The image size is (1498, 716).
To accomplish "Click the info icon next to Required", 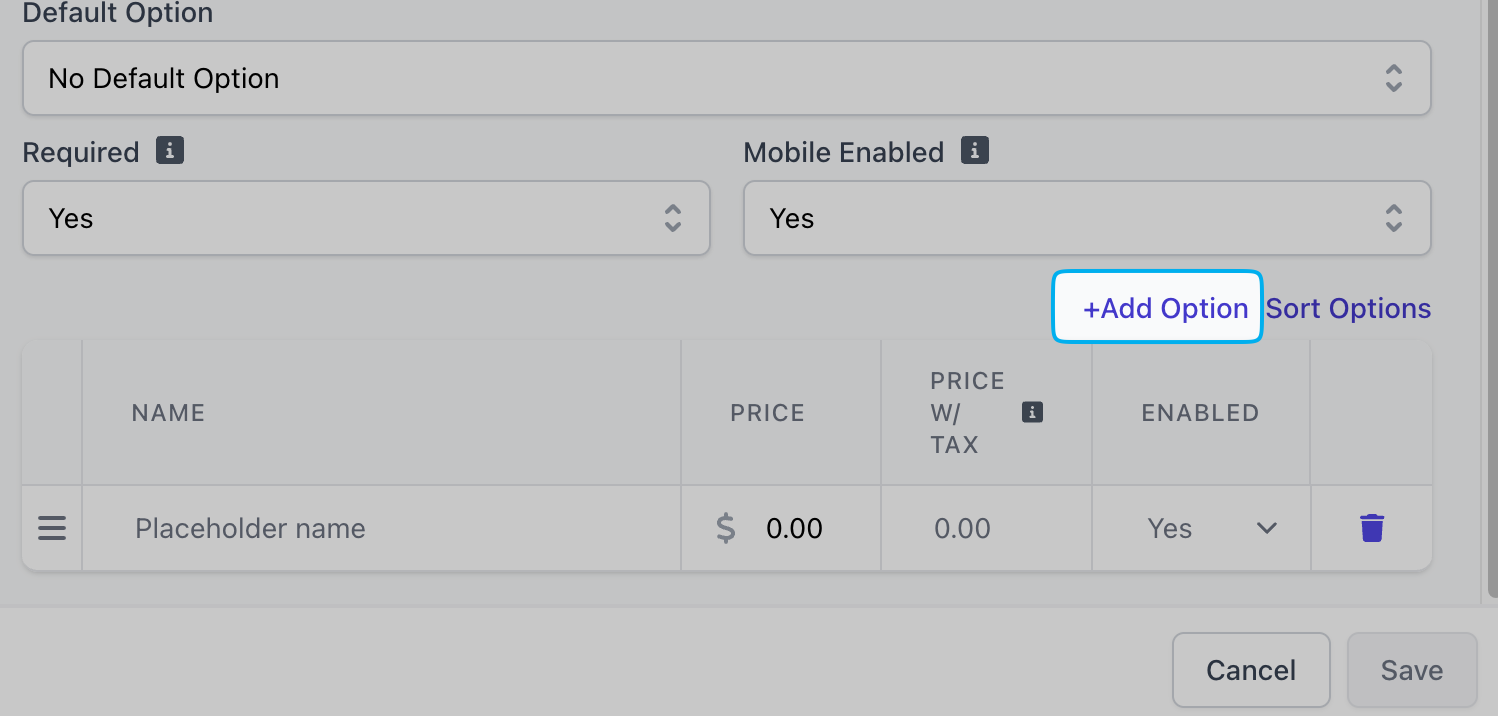I will click(x=170, y=151).
